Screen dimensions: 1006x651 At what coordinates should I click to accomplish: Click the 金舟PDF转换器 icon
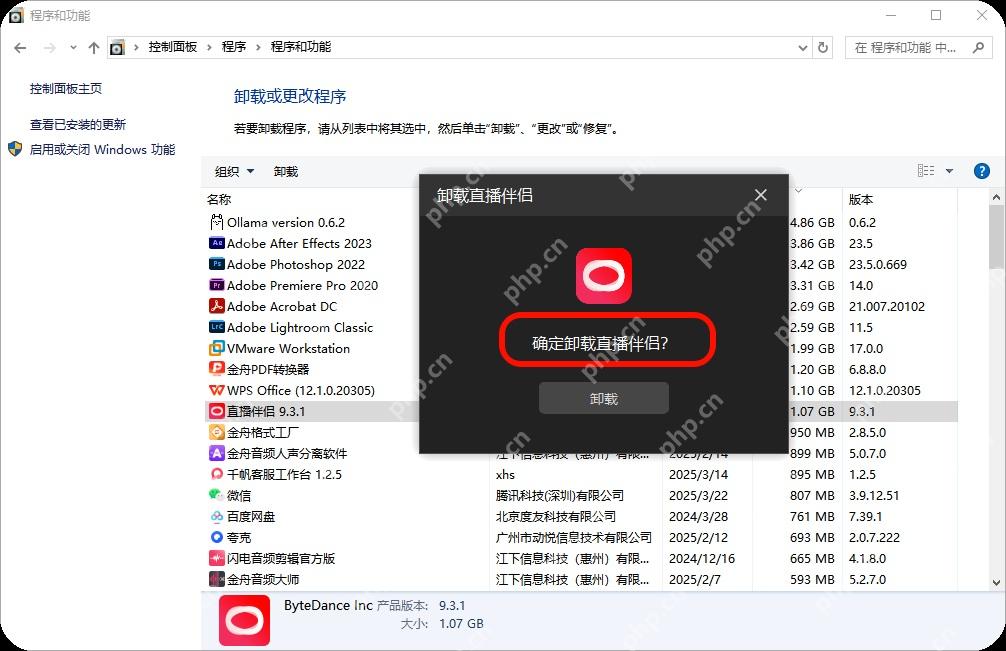[217, 369]
